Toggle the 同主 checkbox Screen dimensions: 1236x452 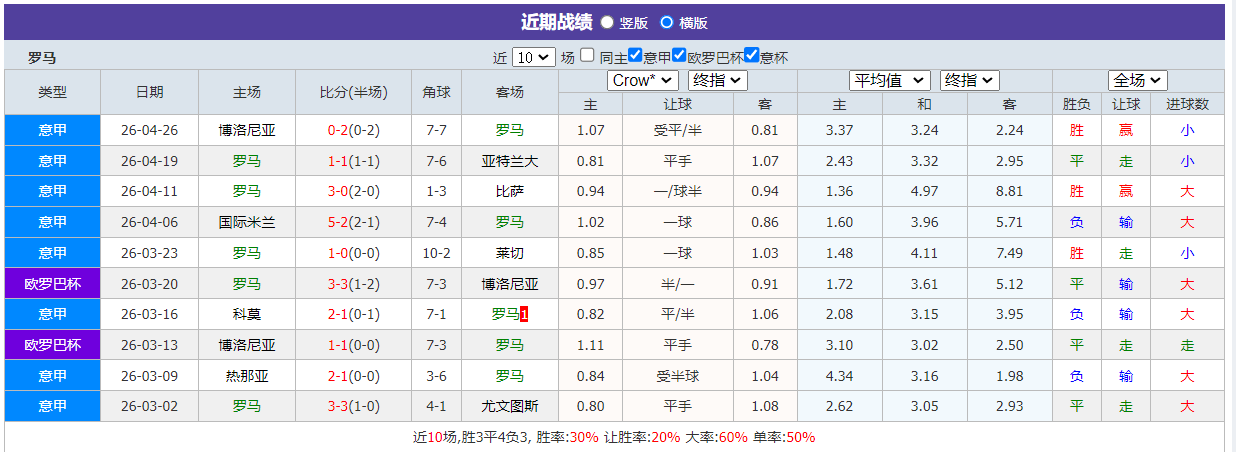click(588, 56)
